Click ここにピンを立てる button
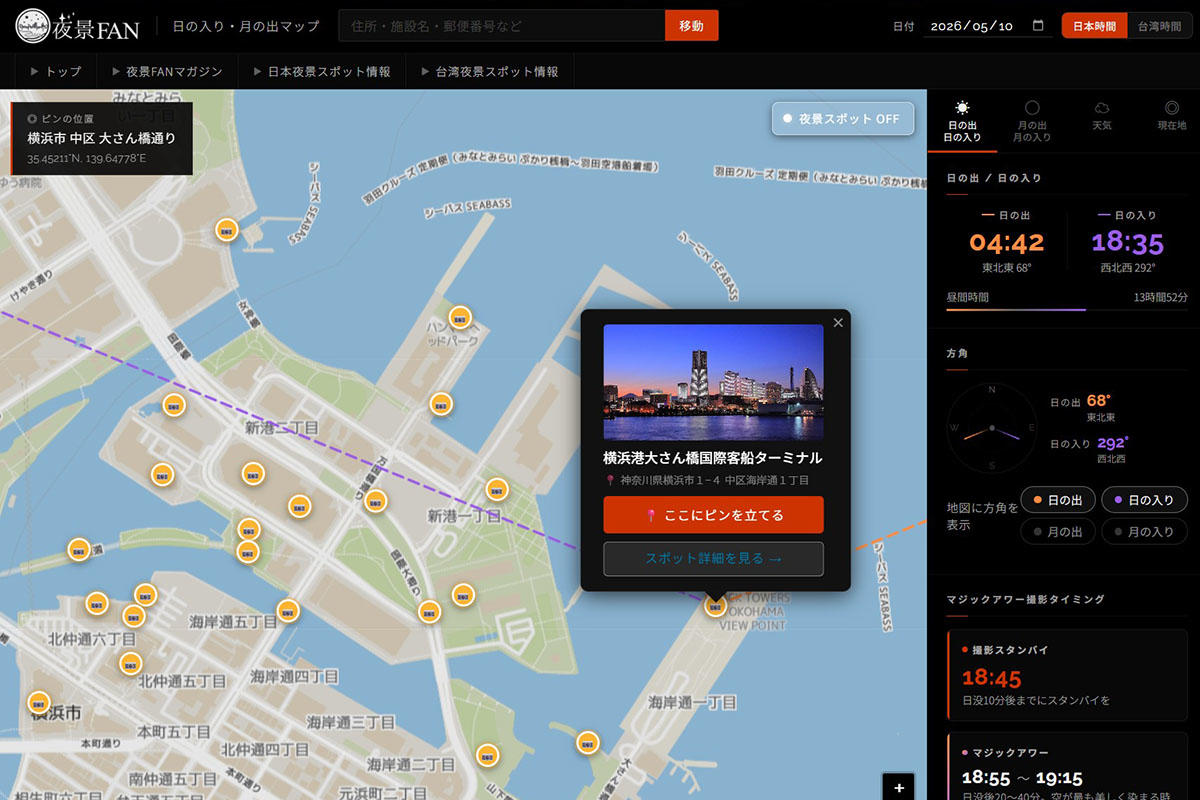1200x800 pixels. pyautogui.click(x=713, y=515)
